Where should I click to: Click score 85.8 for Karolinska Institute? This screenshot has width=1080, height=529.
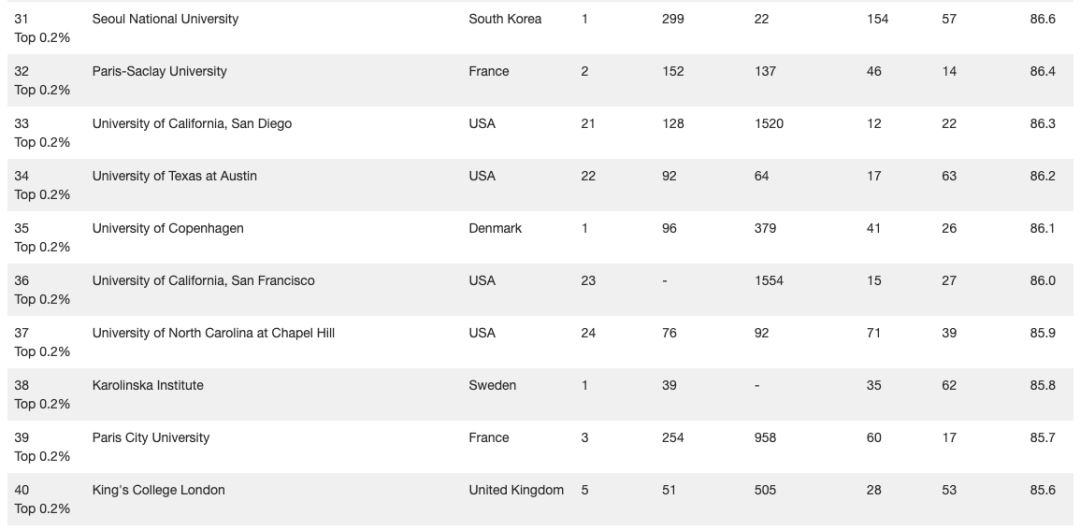click(x=1043, y=386)
